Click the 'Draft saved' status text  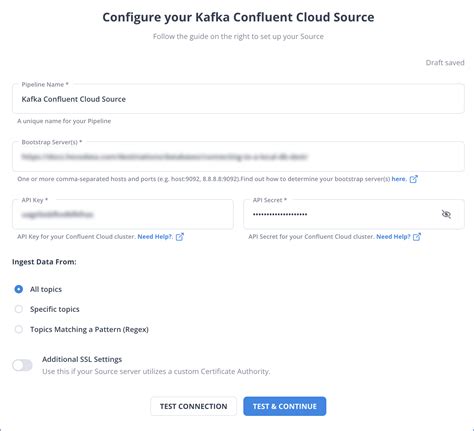click(445, 63)
